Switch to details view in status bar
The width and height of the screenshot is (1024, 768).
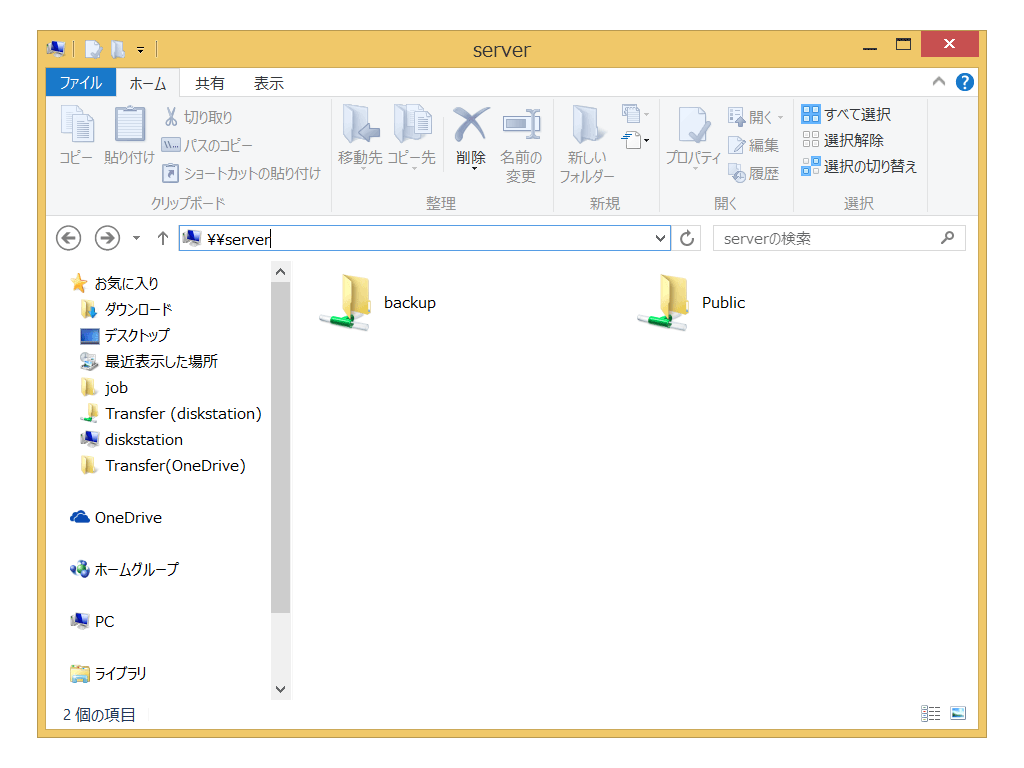931,713
